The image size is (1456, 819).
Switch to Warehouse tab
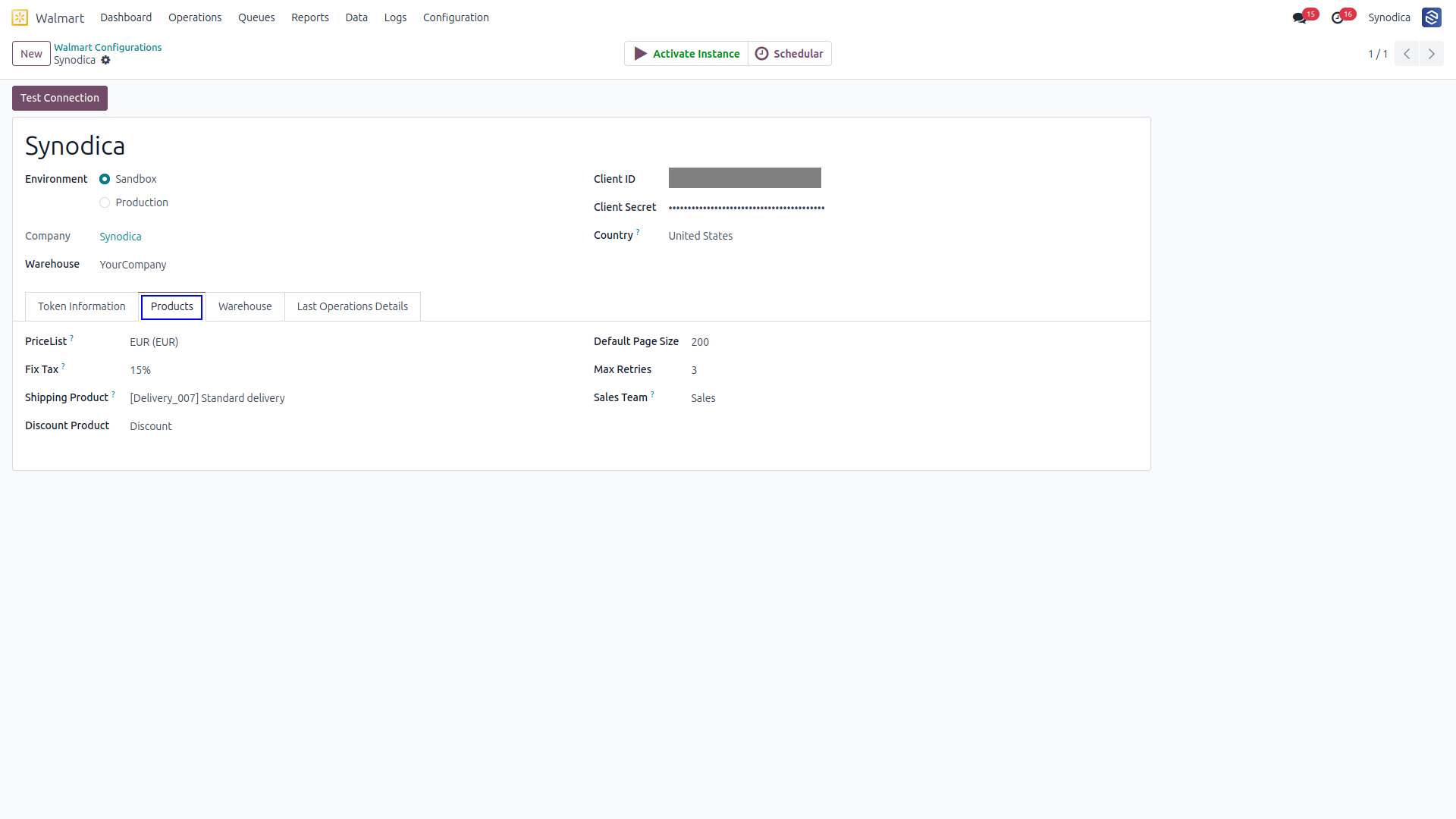(x=245, y=306)
